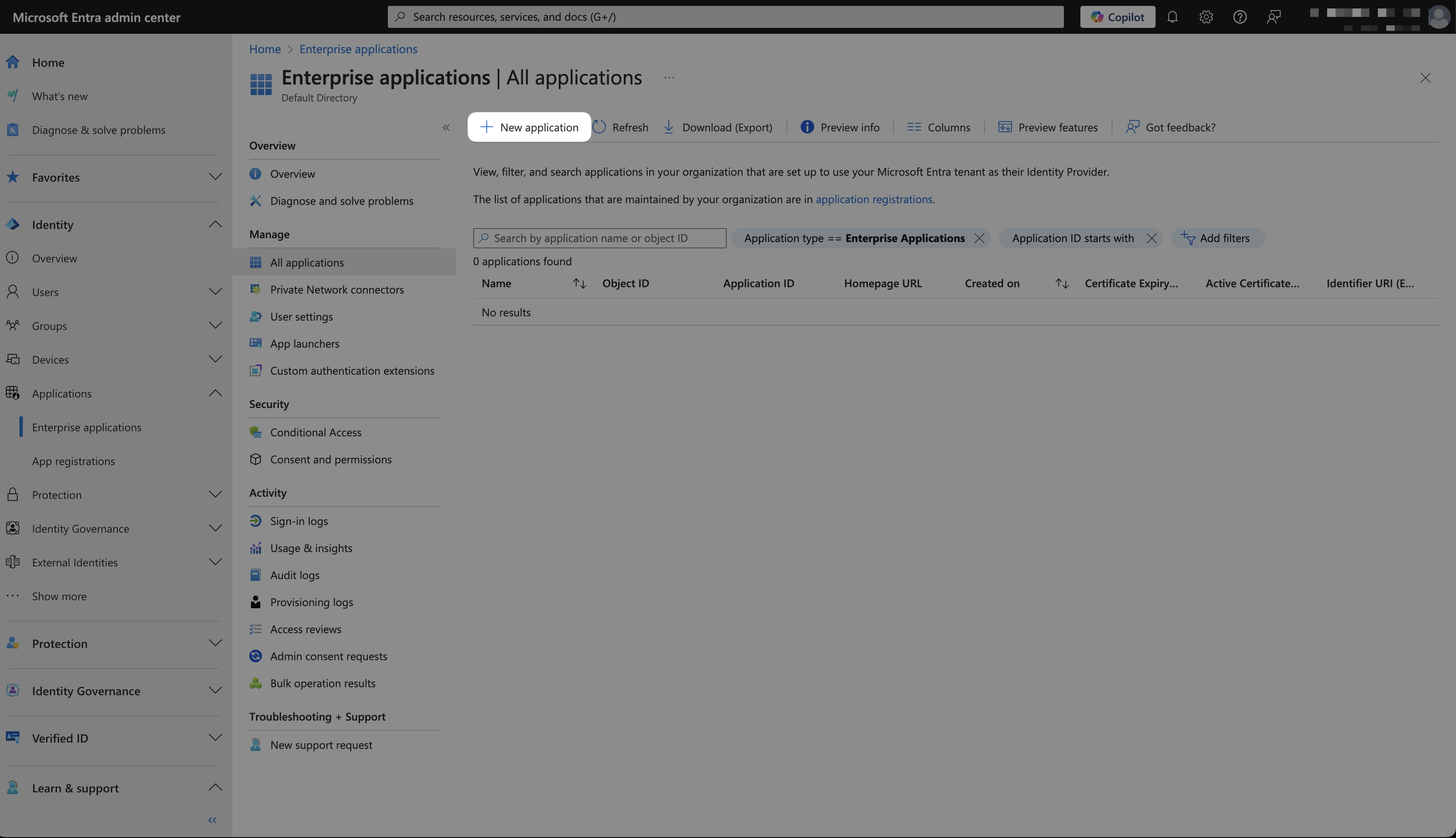This screenshot has height=838, width=1456.
Task: Select Sign-in logs menu item
Action: pos(298,521)
